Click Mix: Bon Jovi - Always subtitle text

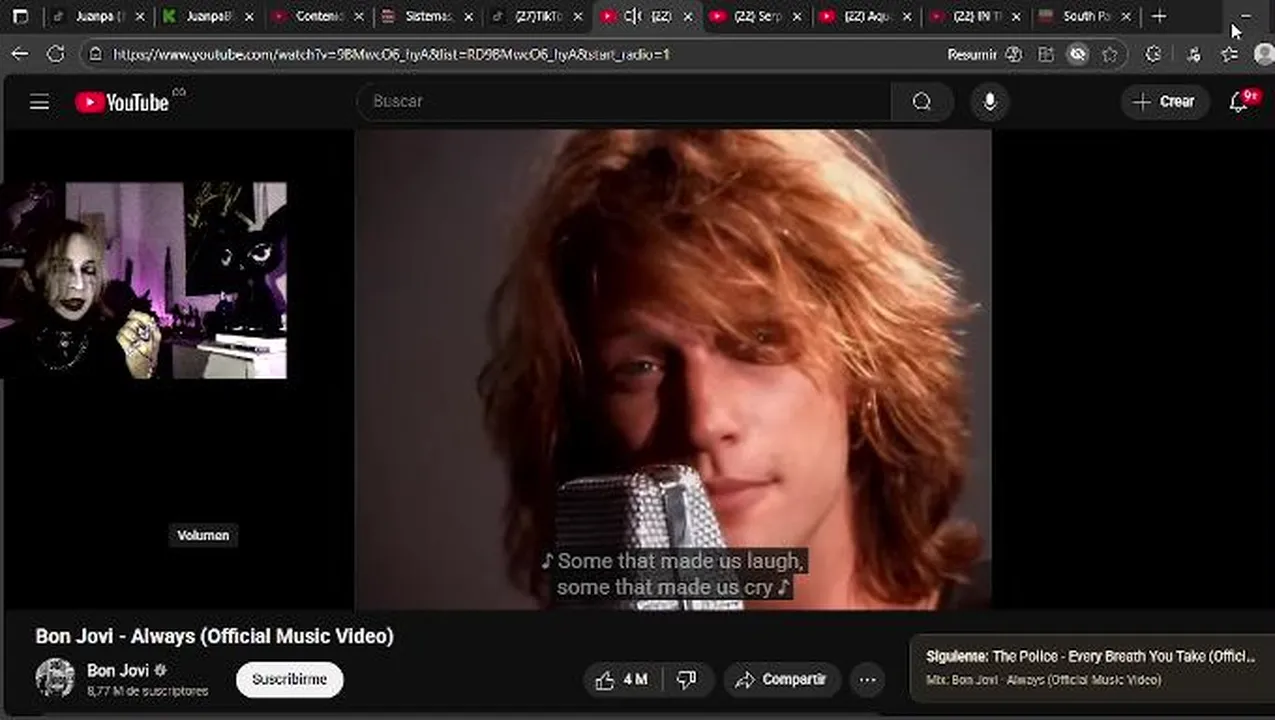(1044, 680)
